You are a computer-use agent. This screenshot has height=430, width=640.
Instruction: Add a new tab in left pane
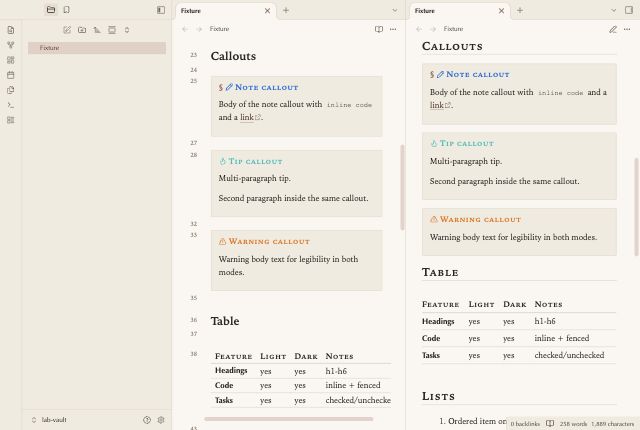point(286,11)
